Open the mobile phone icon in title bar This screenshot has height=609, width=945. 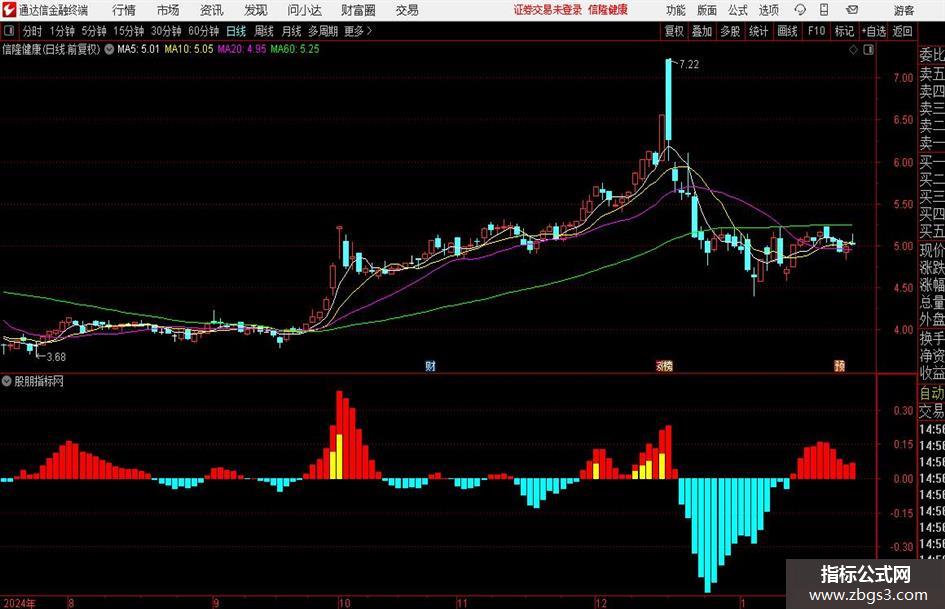(x=824, y=10)
